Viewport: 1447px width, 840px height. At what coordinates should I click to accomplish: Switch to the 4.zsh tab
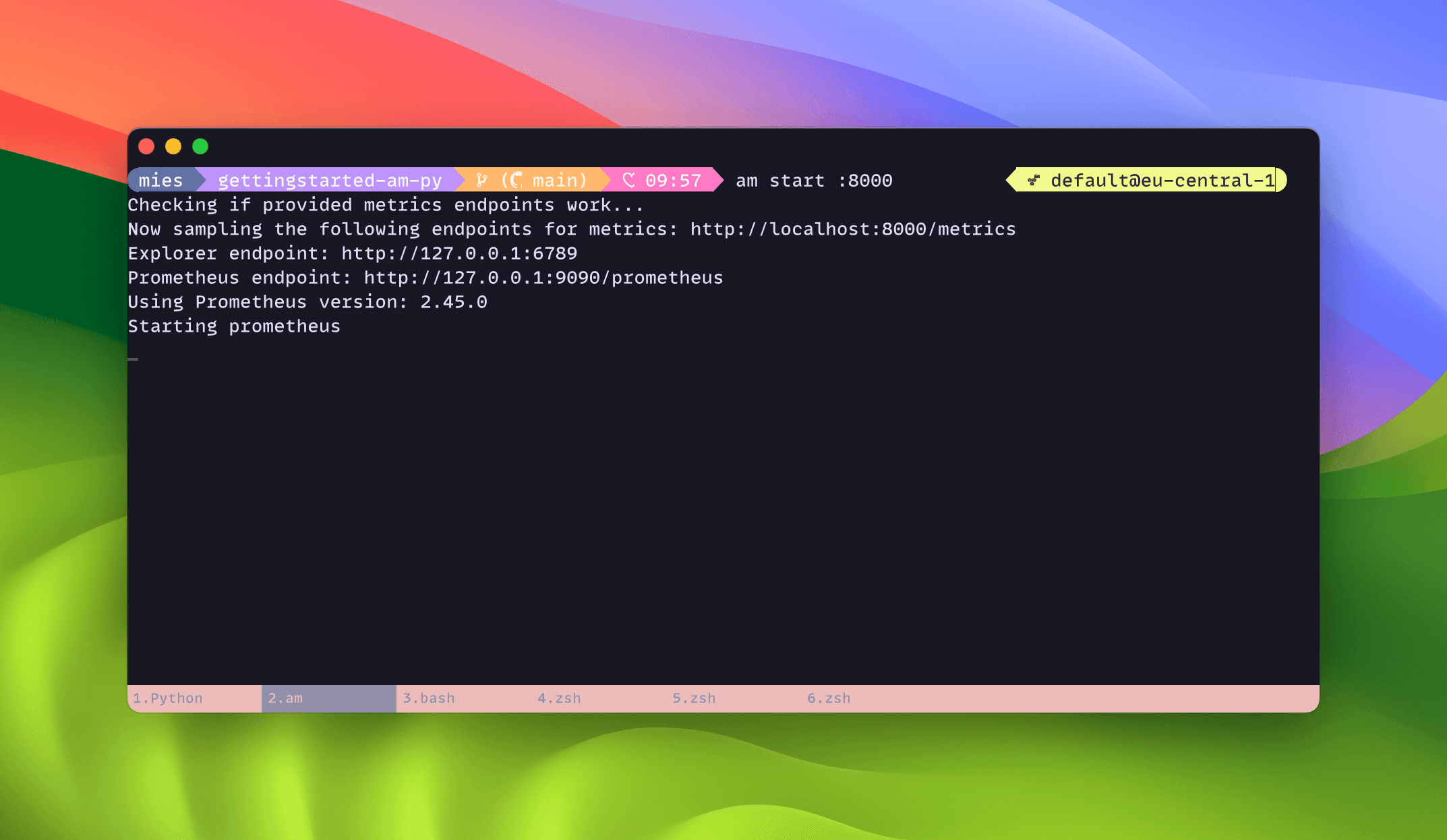559,698
